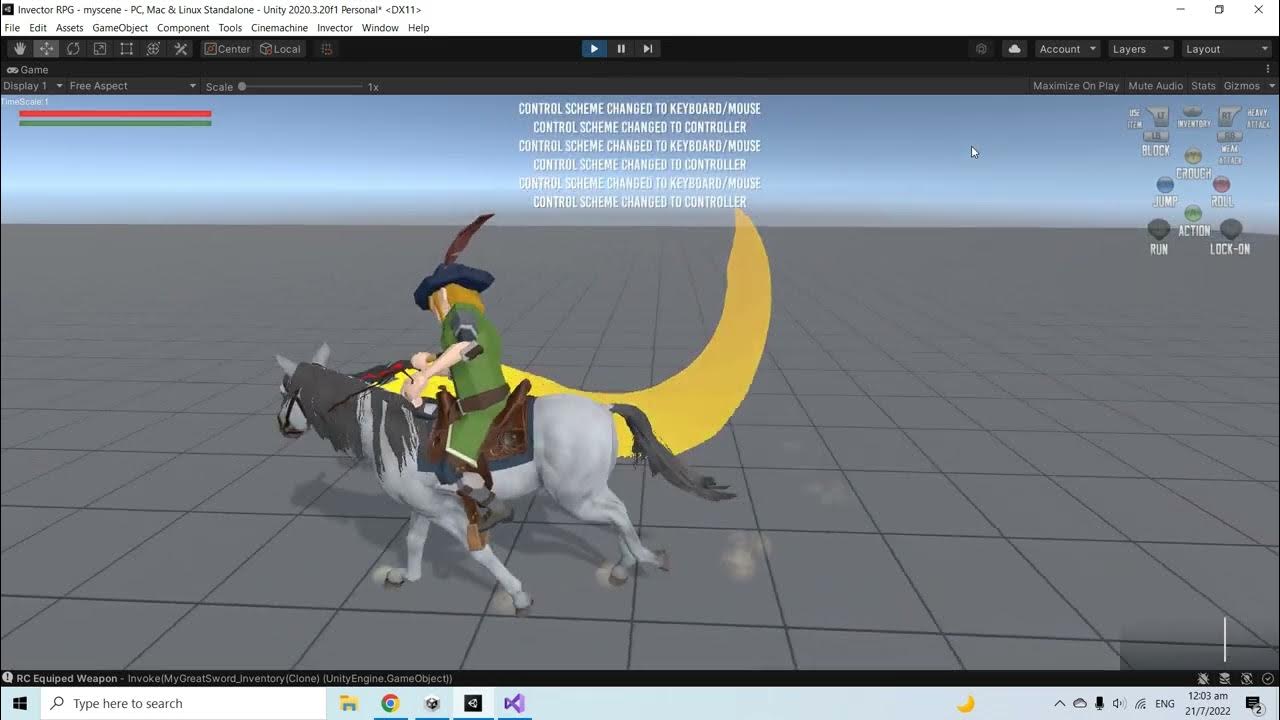1280x720 pixels.
Task: Open the File menu
Action: 12,28
